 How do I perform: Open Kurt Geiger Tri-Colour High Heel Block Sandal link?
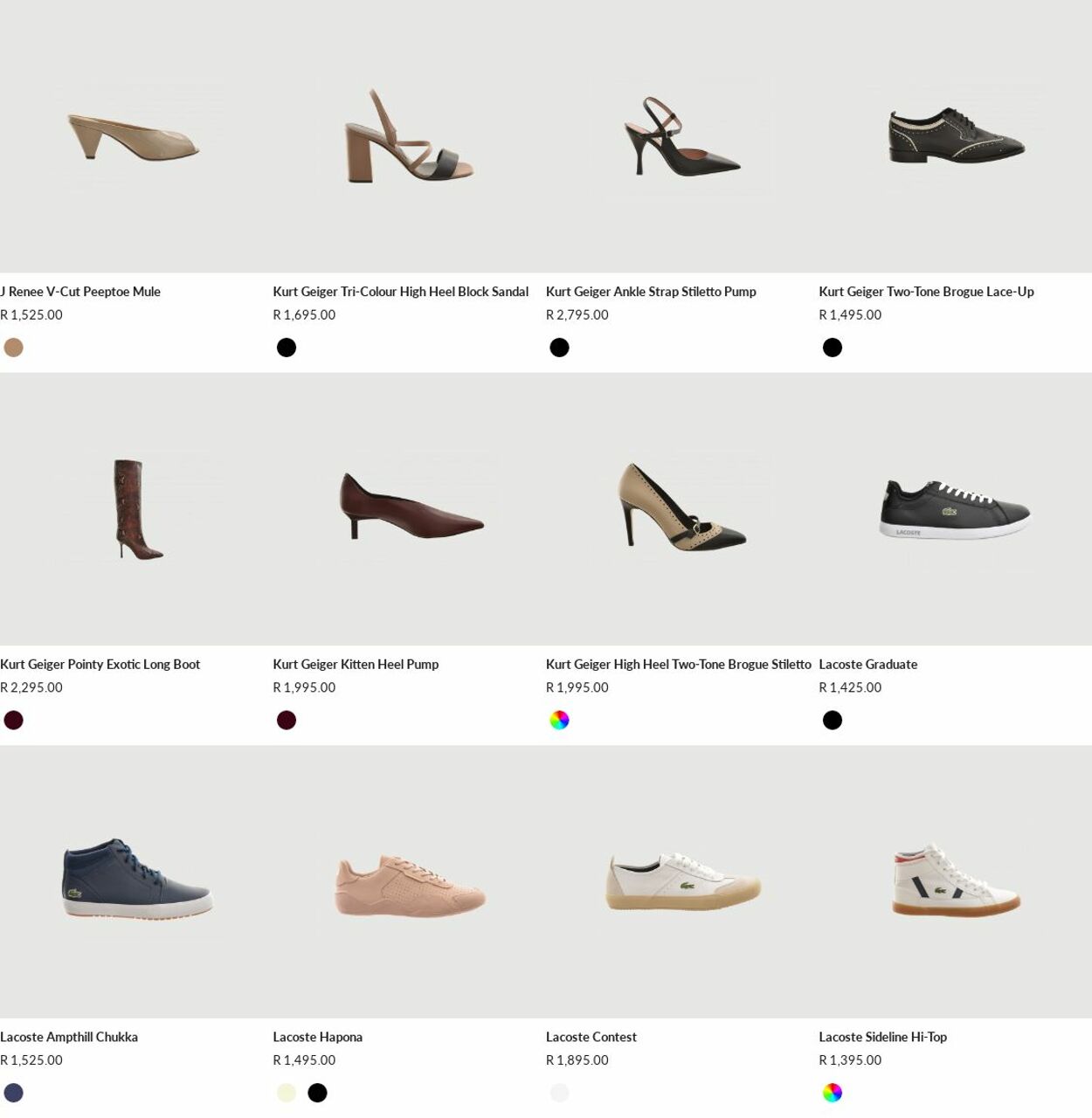click(401, 292)
